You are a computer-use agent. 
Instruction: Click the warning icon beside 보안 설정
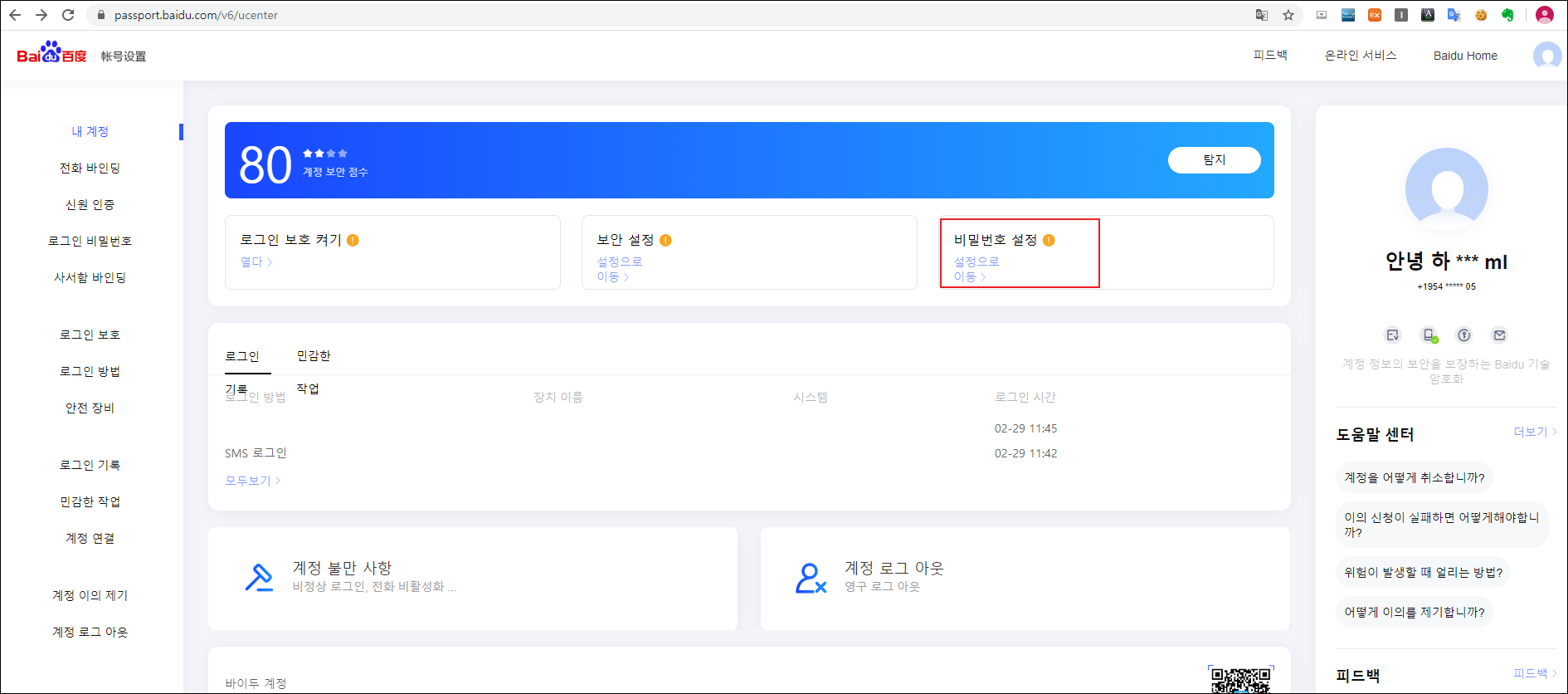[665, 240]
